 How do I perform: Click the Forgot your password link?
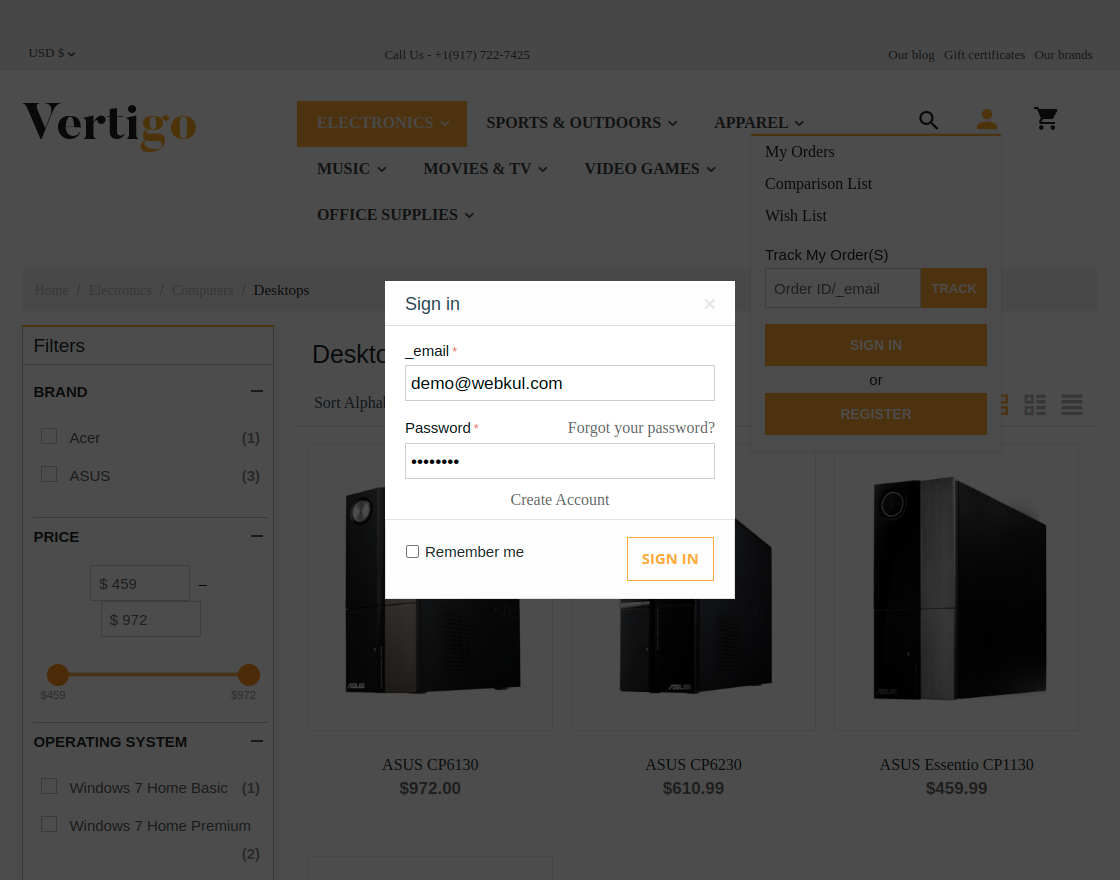641,427
